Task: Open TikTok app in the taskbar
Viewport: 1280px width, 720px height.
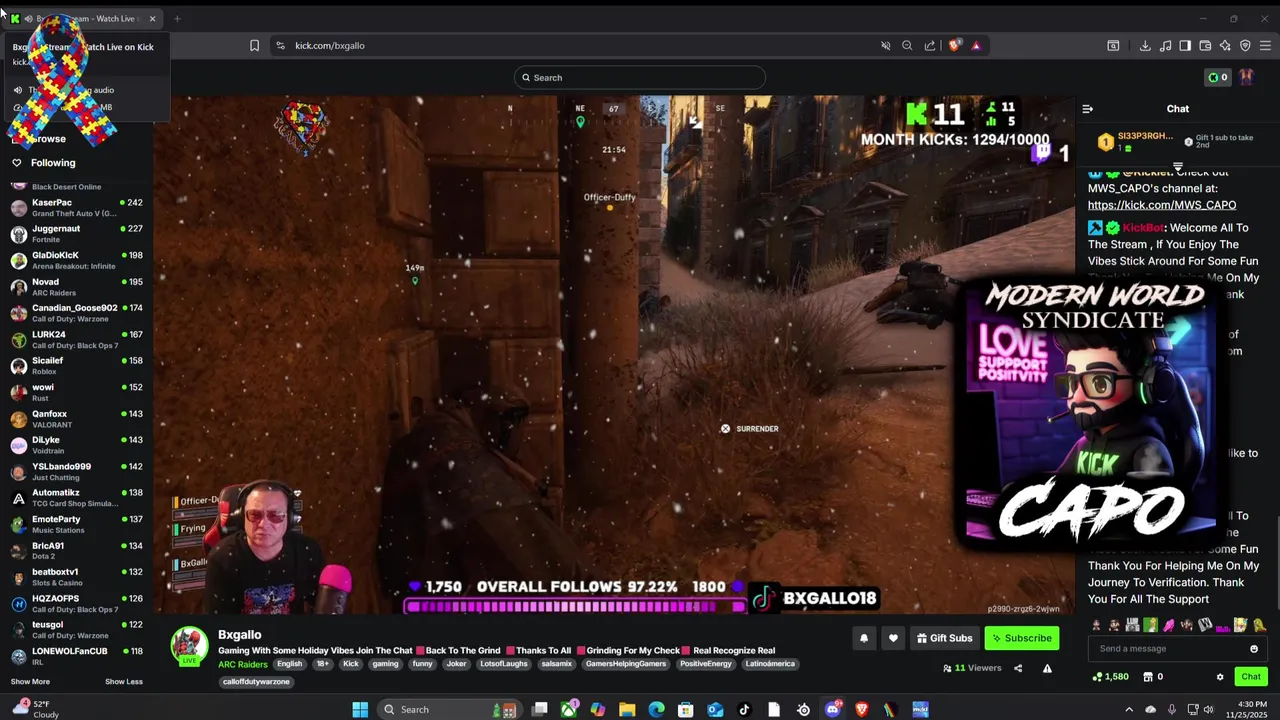Action: point(744,710)
